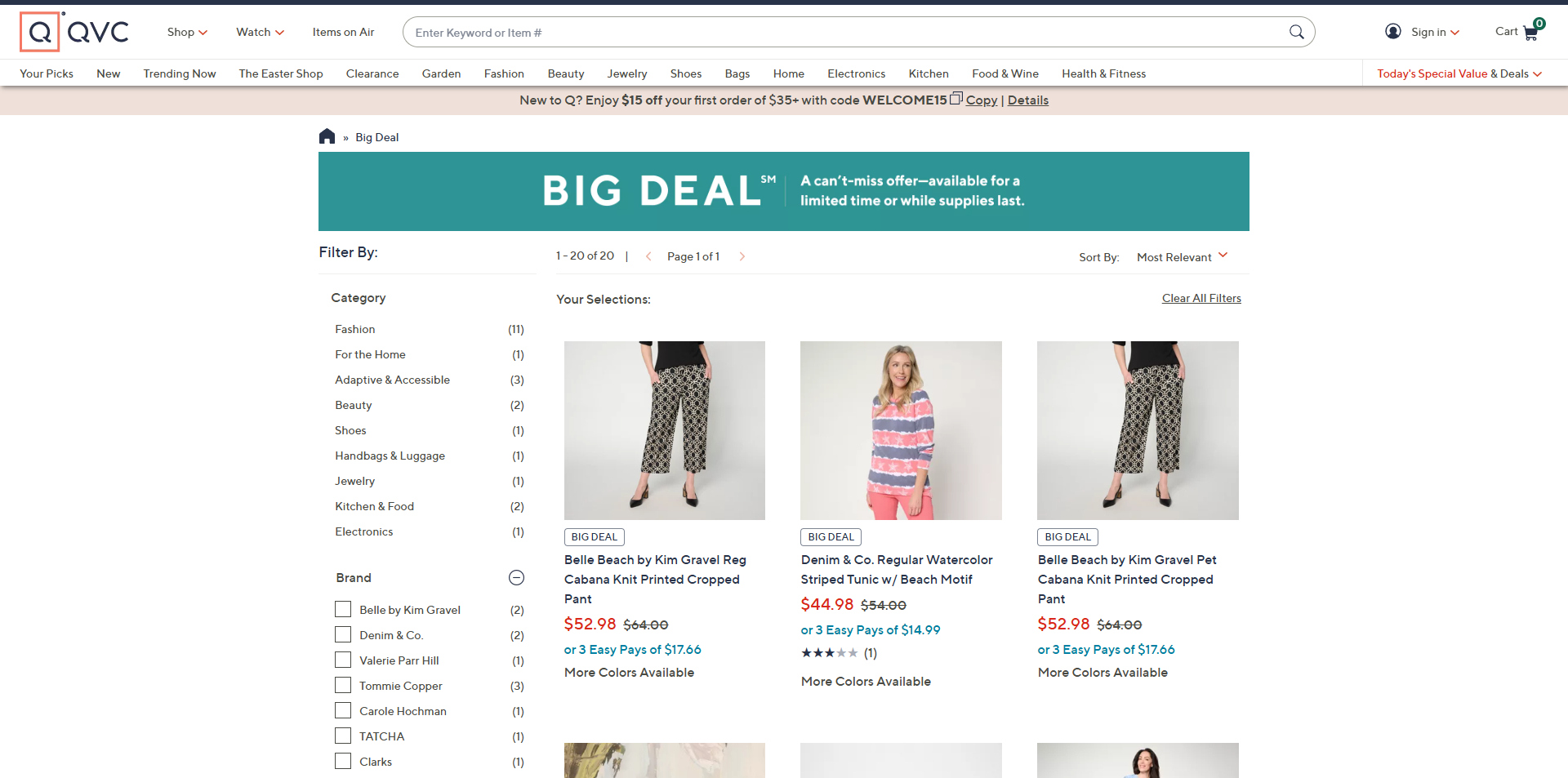1568x778 pixels.
Task: Select Electronics in the navigation bar
Action: coord(855,73)
